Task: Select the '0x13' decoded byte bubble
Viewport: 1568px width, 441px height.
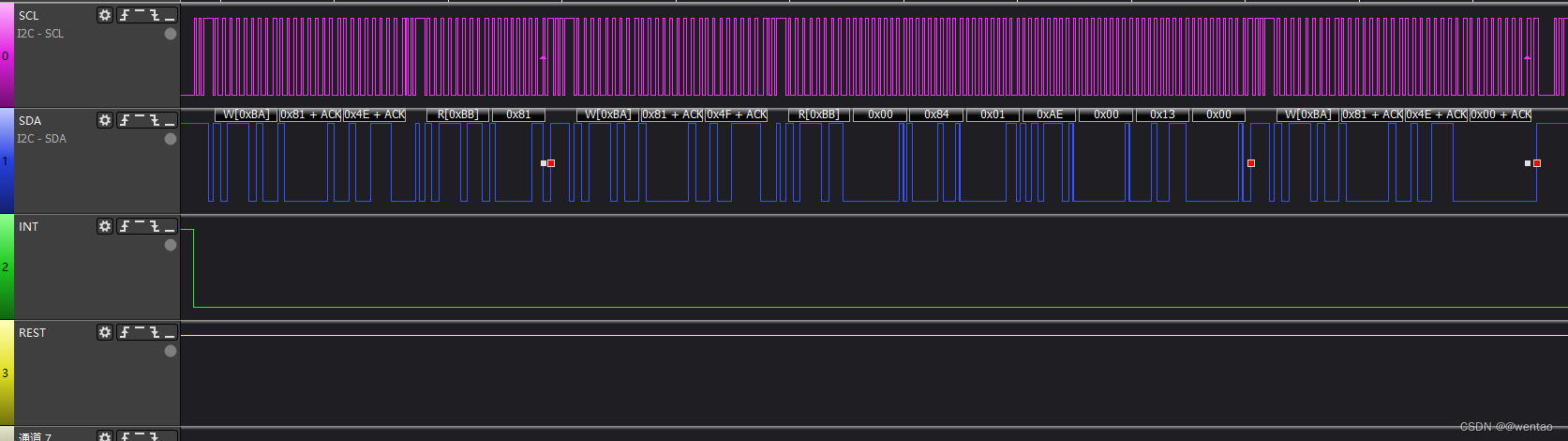Action: [x=1162, y=114]
